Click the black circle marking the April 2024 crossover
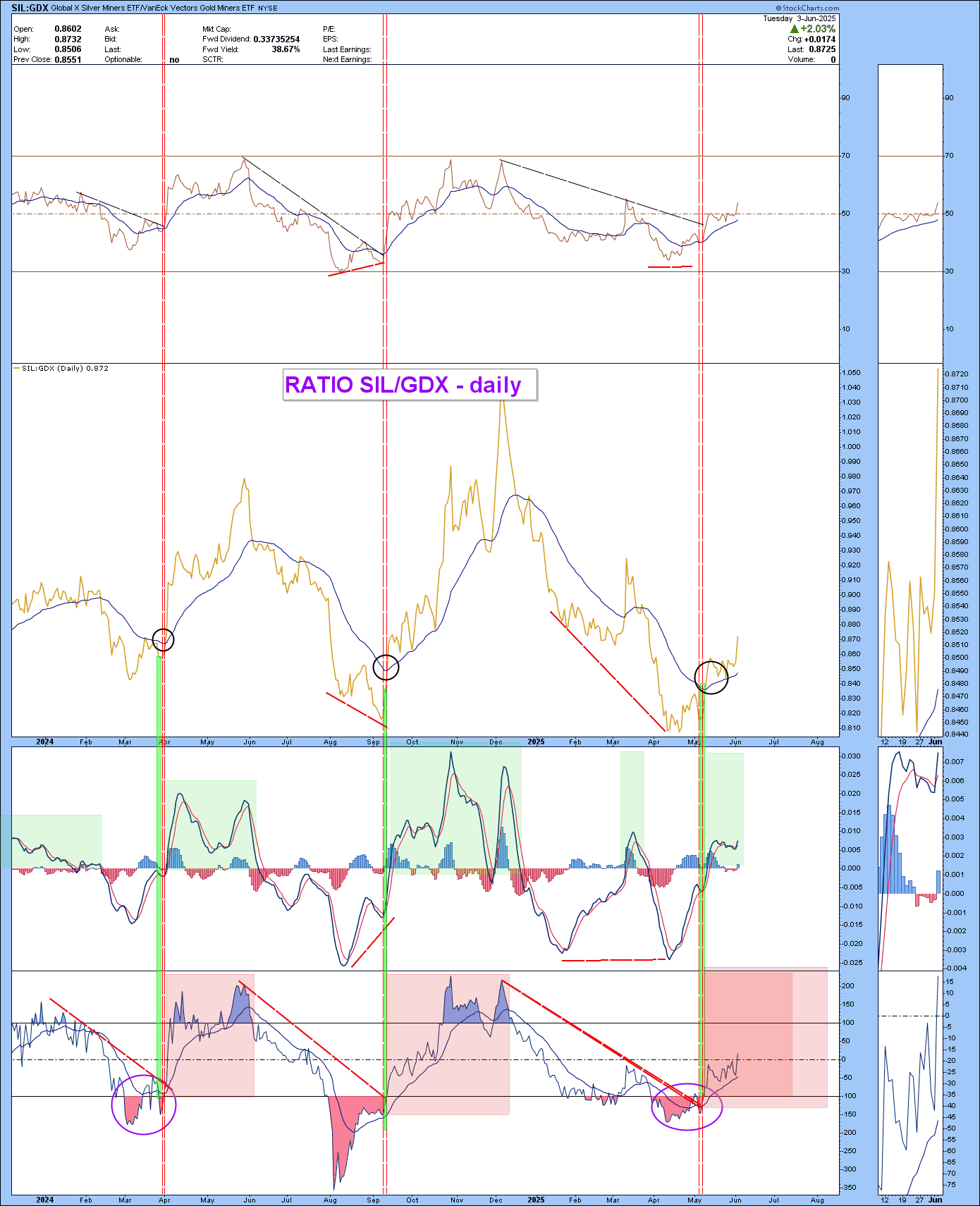The height and width of the screenshot is (1206, 980). pyautogui.click(x=163, y=639)
